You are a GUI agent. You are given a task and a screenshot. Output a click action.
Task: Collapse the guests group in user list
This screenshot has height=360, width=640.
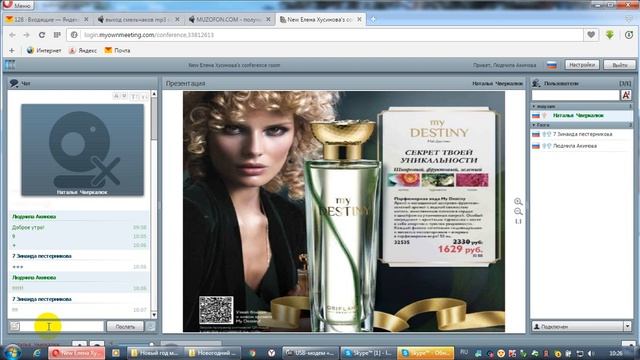pos(534,125)
